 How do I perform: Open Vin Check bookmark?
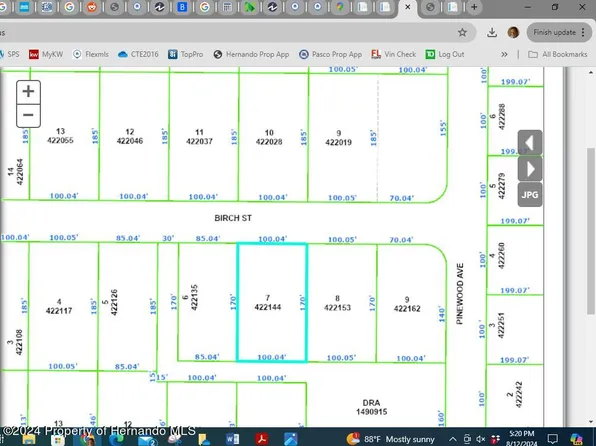click(393, 54)
